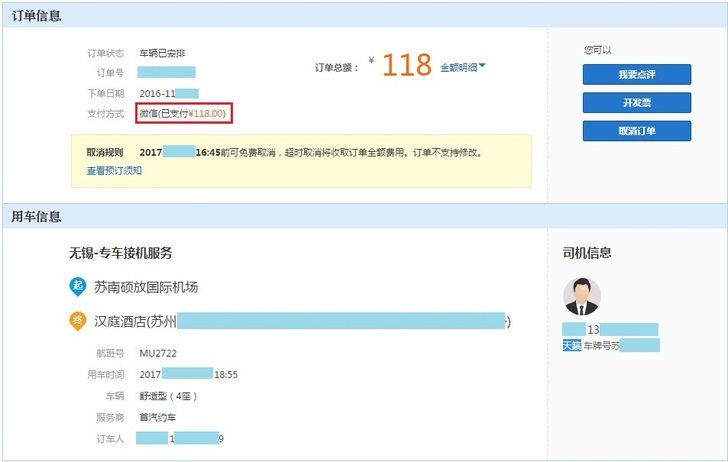The width and height of the screenshot is (728, 462).
Task: Click the driver avatar photo
Action: [x=582, y=297]
